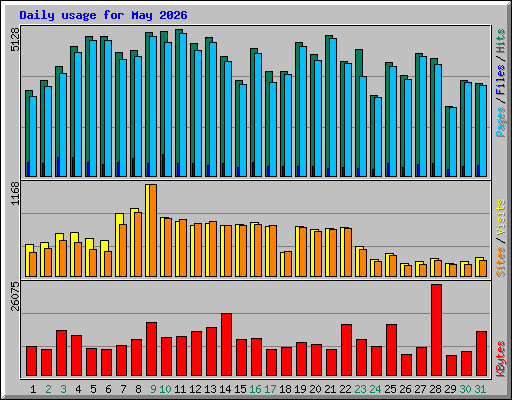Click day 27 on the x-axis
This screenshot has height=400, width=512.
[x=420, y=389]
